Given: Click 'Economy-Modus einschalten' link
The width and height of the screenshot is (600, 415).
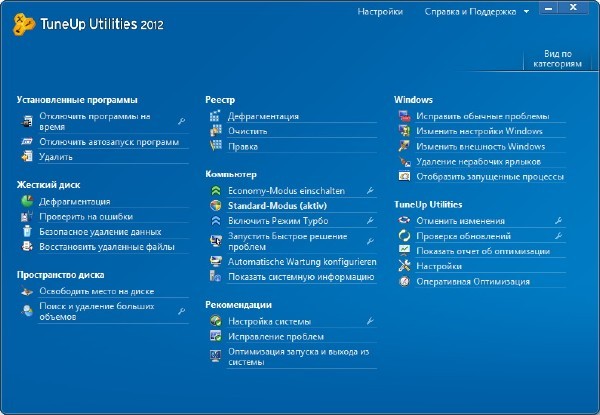Looking at the screenshot, I should coord(286,190).
